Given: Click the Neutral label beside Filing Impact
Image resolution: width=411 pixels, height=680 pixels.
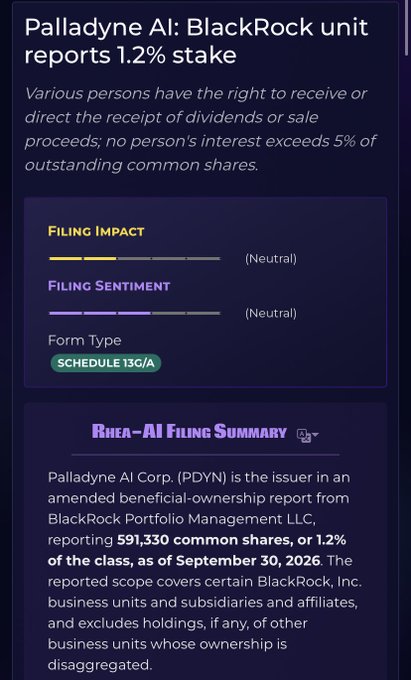Looking at the screenshot, I should pos(271,259).
